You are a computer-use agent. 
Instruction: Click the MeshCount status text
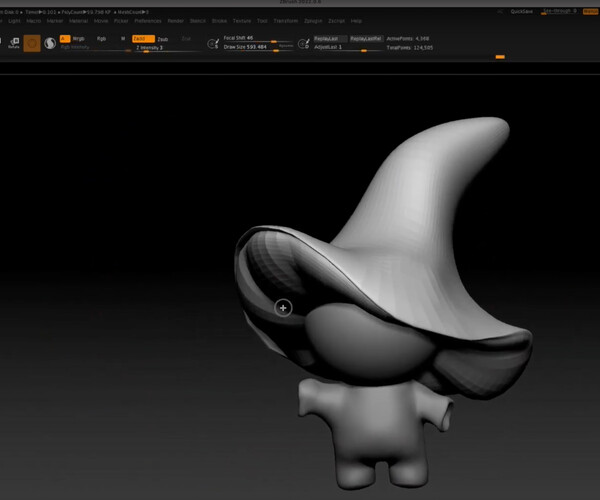133,12
